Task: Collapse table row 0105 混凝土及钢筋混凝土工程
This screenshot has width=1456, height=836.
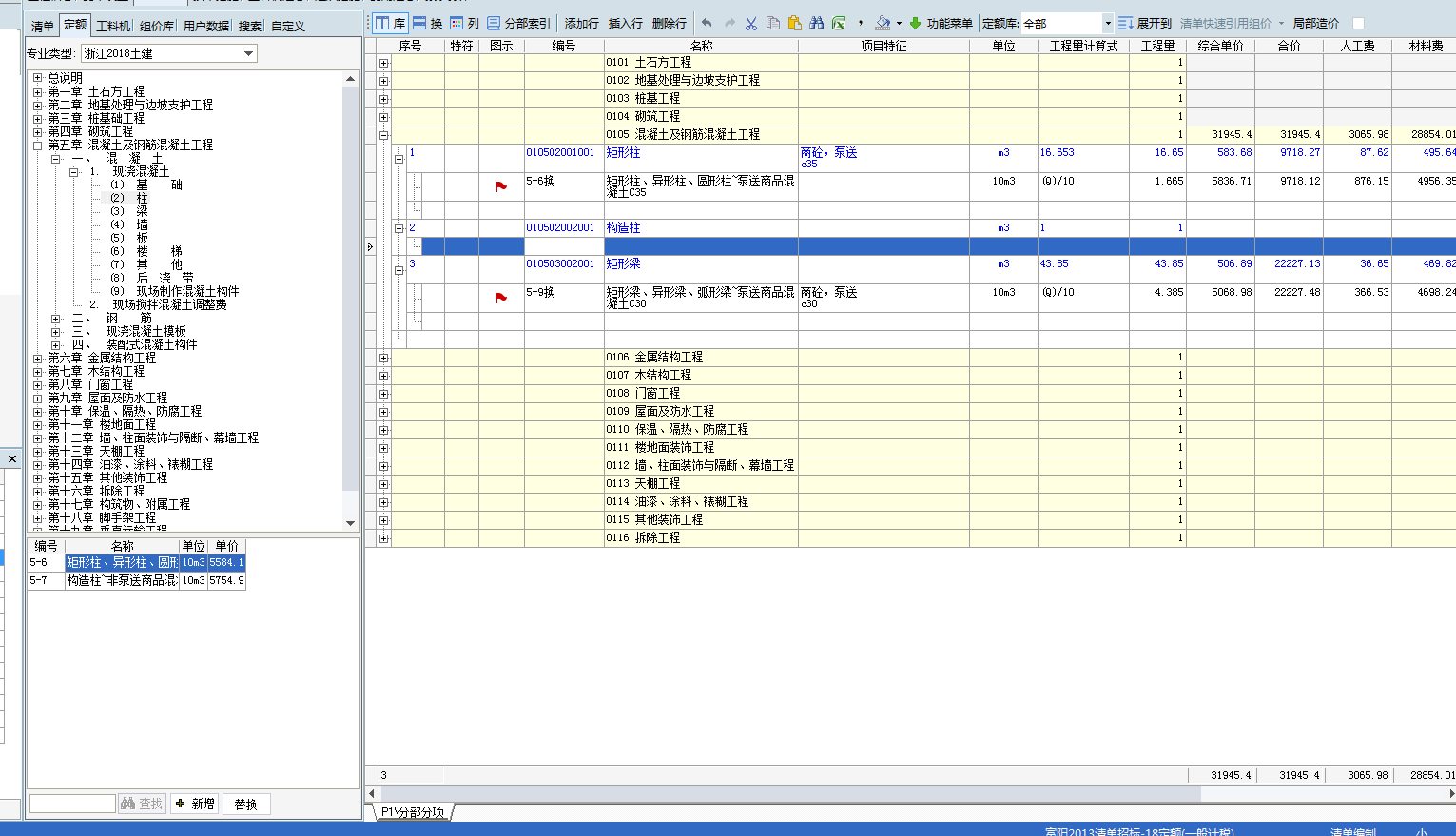Action: (384, 135)
